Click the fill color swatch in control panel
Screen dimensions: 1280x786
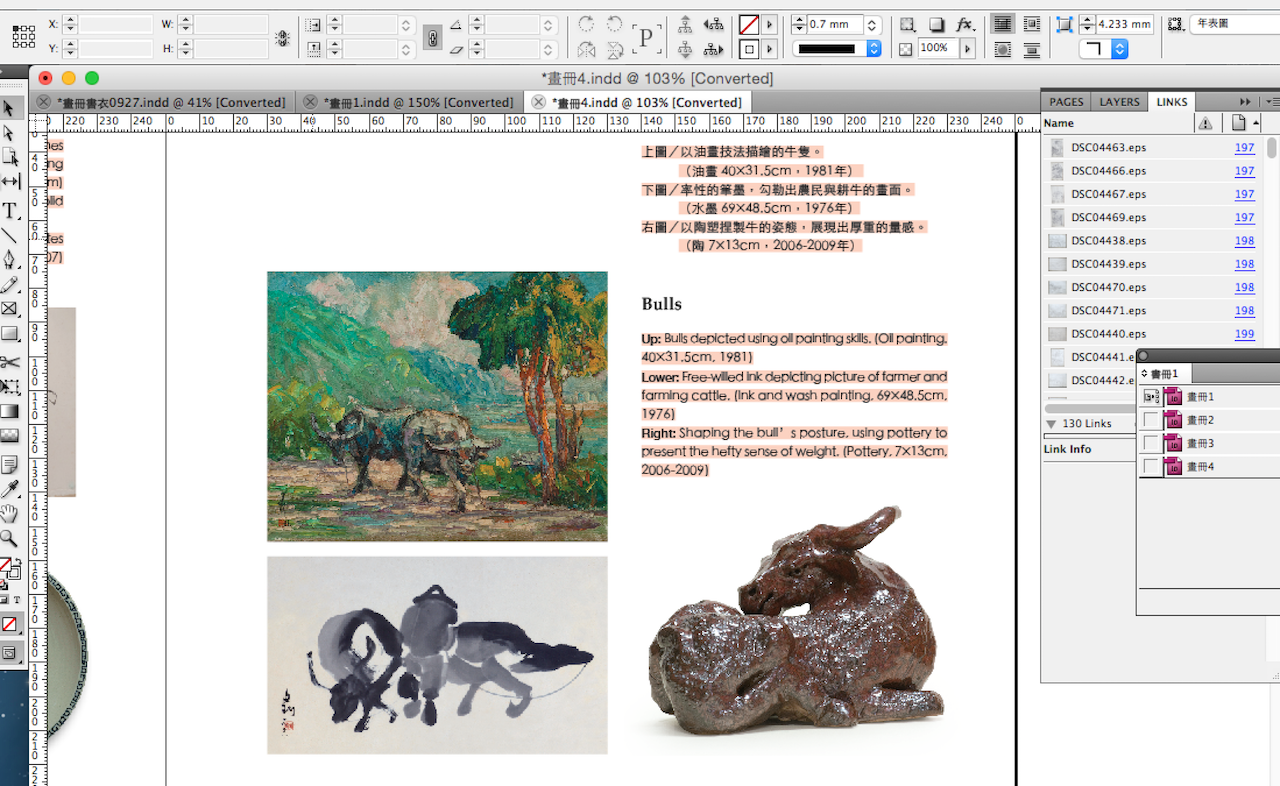[x=748, y=24]
